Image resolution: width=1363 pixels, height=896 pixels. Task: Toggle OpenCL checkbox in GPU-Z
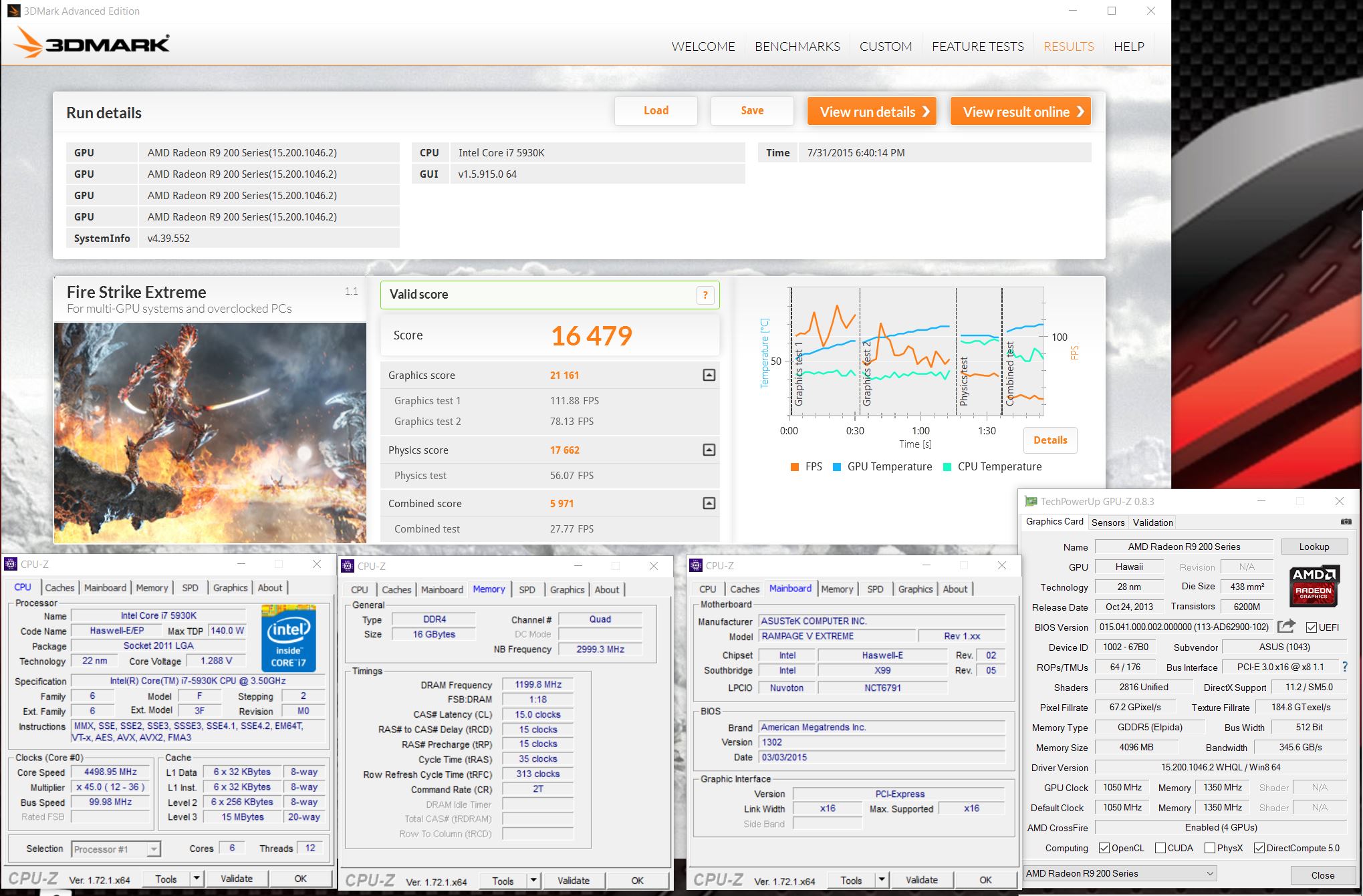click(1104, 849)
